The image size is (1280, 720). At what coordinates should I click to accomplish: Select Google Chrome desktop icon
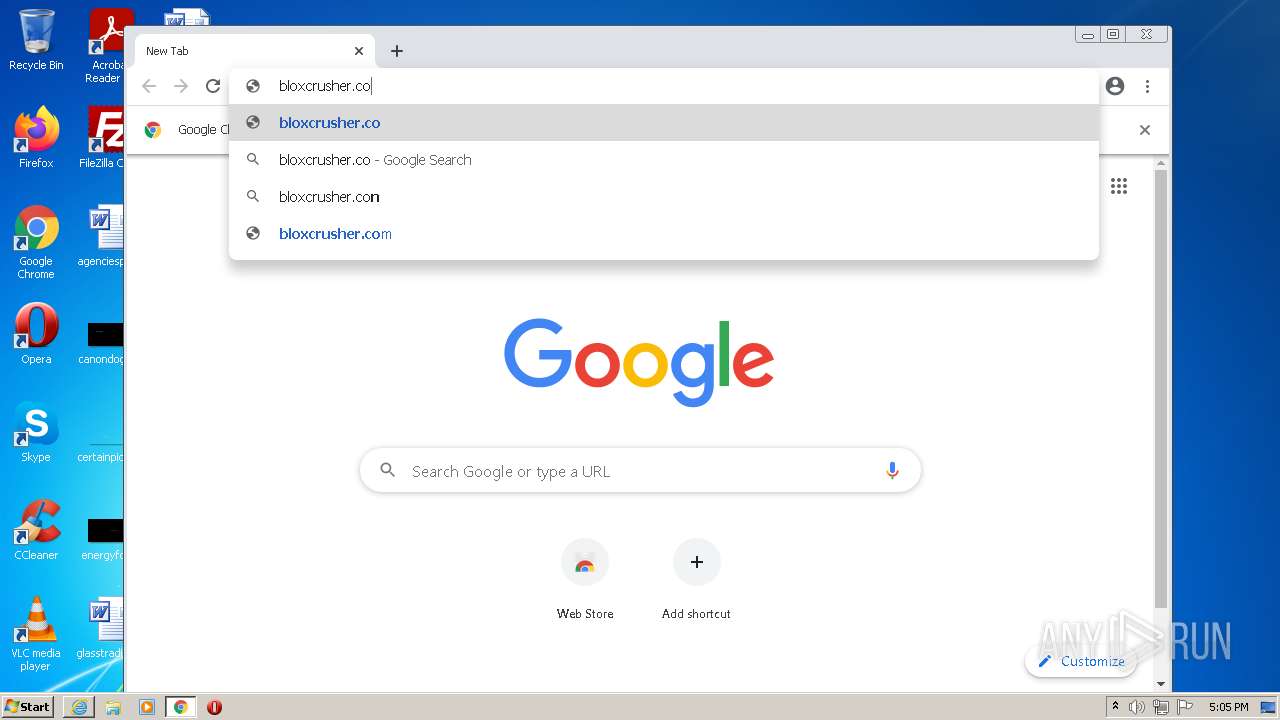[36, 243]
